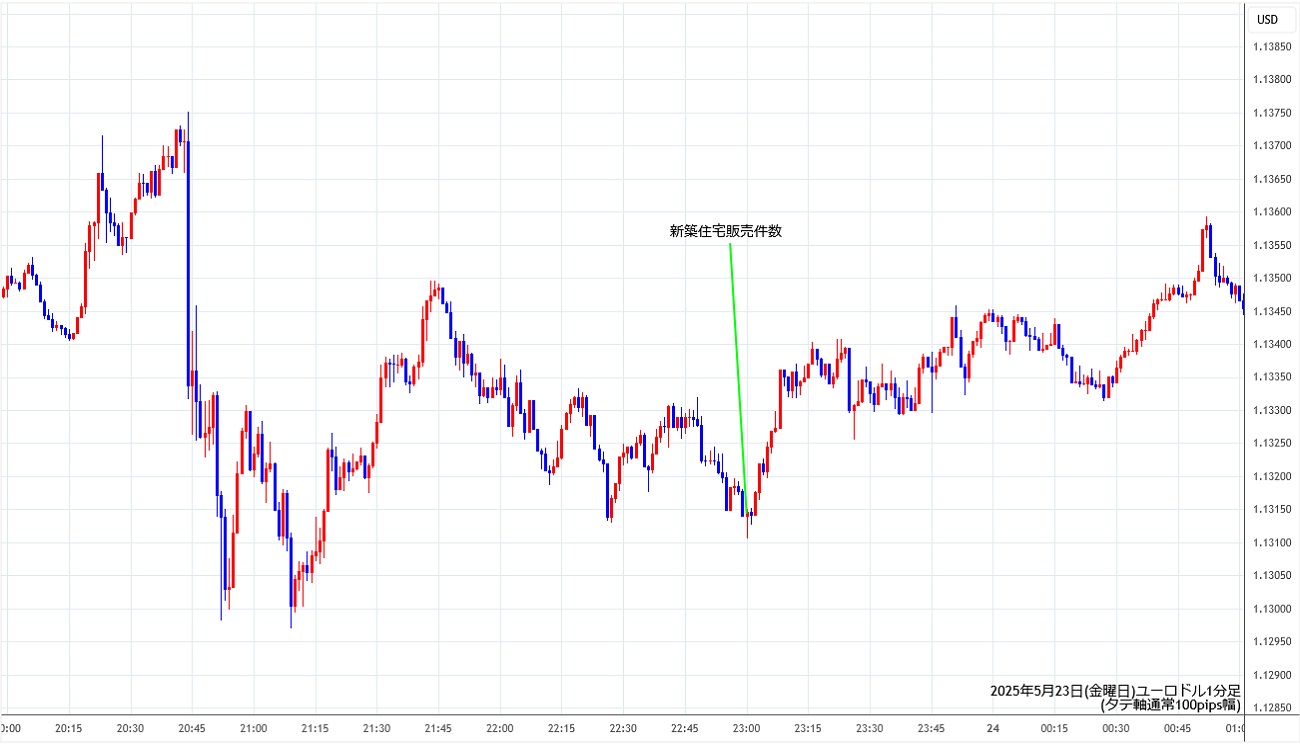Click the 1.13450 price axis label
This screenshot has height=745, width=1300.
click(1271, 311)
